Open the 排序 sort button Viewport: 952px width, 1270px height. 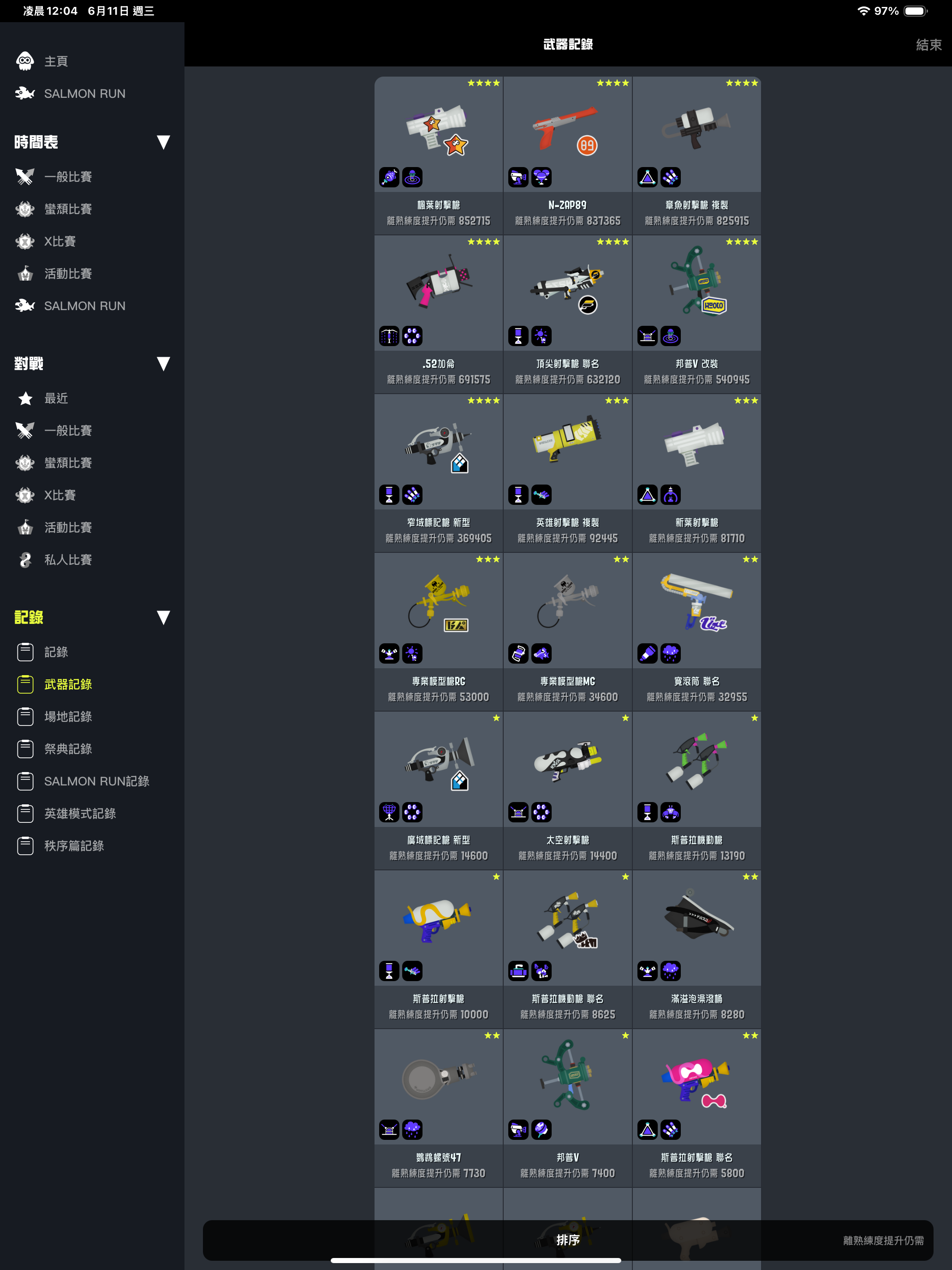click(x=567, y=1240)
